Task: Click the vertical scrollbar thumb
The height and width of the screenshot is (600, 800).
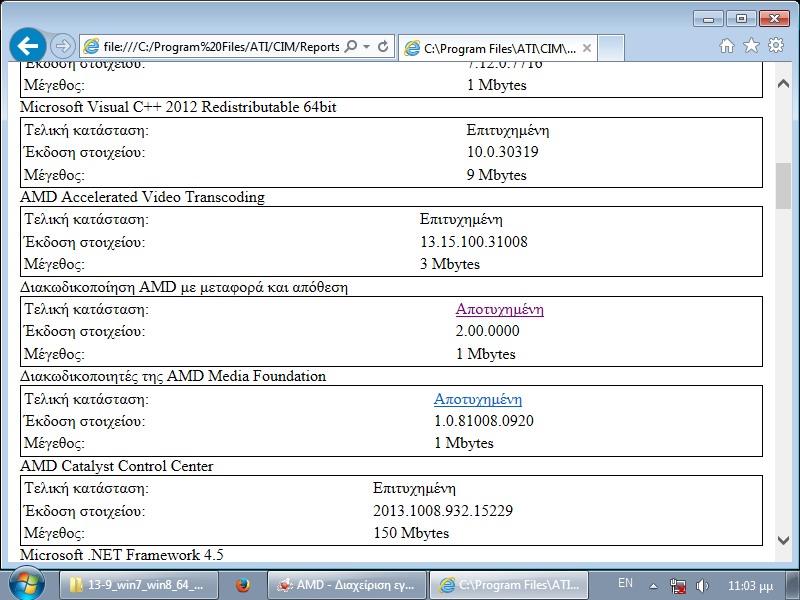Action: point(783,186)
